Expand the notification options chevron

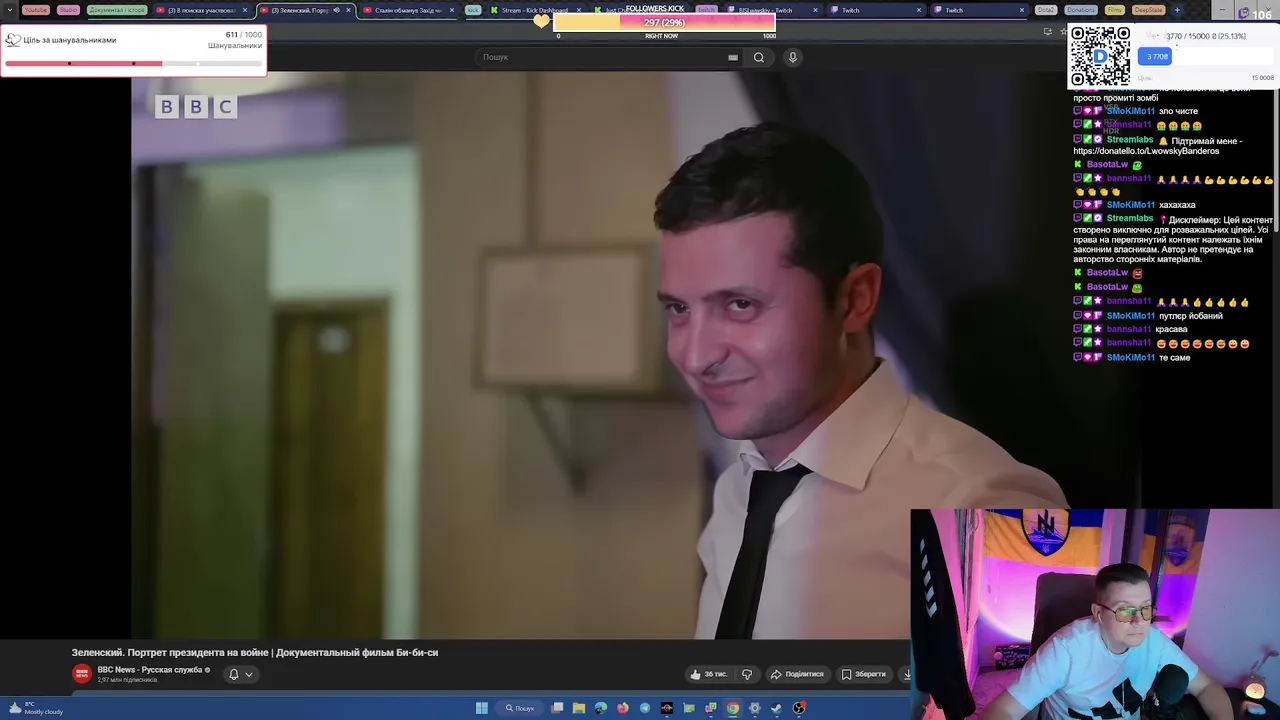point(249,674)
